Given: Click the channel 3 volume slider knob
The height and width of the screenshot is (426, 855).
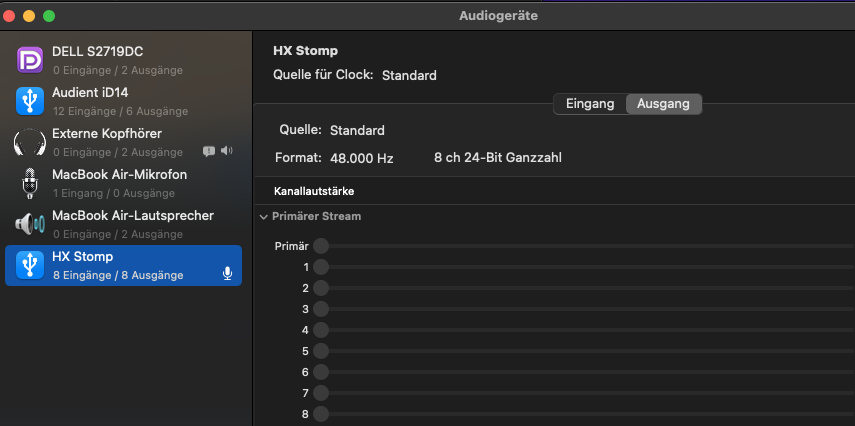Looking at the screenshot, I should [321, 309].
